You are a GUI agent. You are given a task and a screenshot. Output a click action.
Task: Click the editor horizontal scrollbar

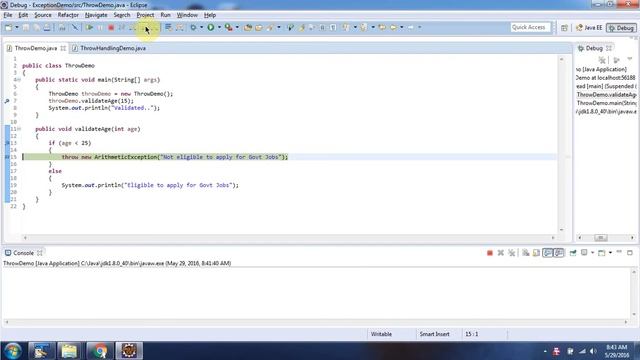[x=289, y=238]
